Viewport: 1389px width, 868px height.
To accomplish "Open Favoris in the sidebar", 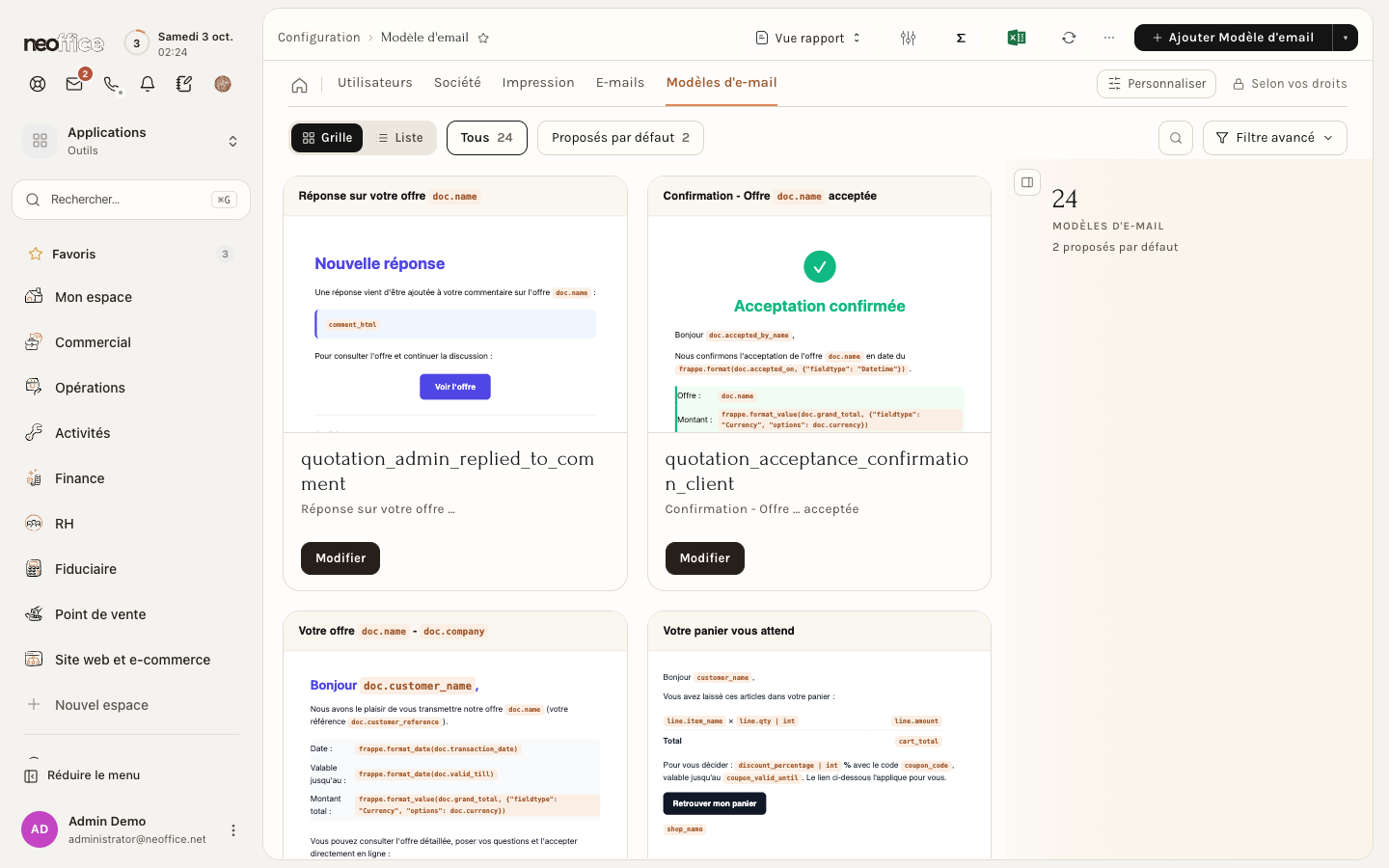I will tap(131, 255).
